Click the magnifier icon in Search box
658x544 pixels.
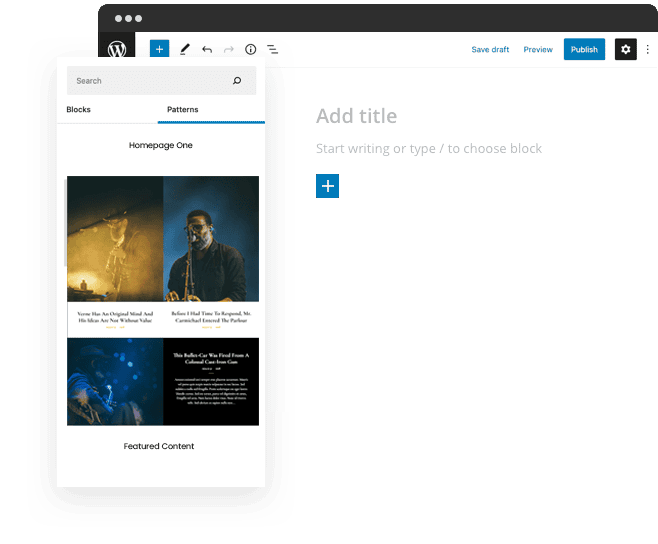(x=237, y=81)
